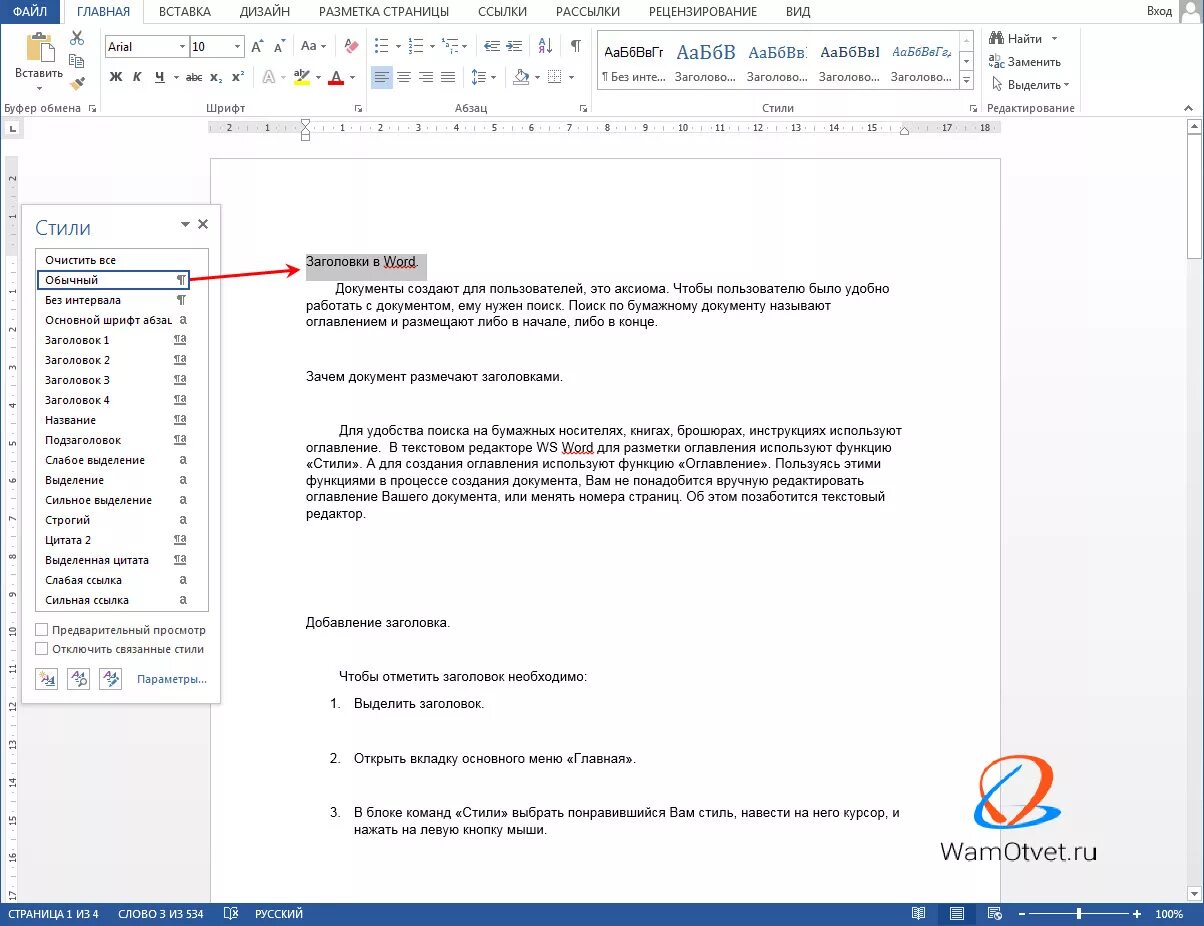Apply strikethrough (abc) formatting

(194, 77)
